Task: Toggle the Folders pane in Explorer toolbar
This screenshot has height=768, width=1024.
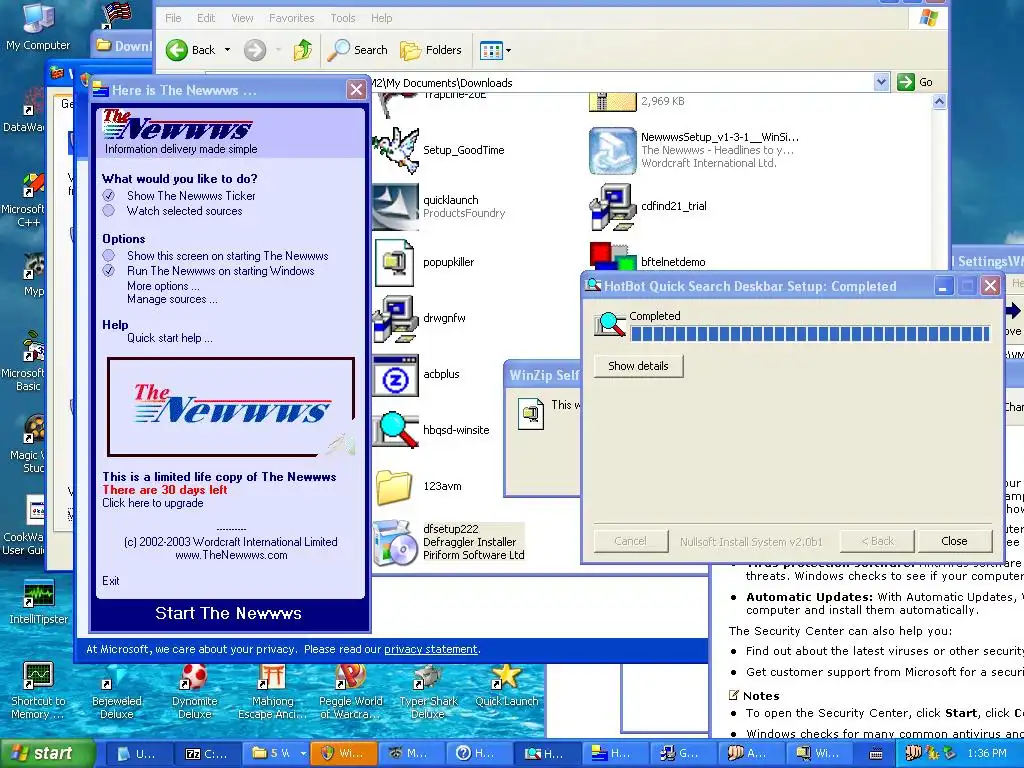Action: (430, 50)
